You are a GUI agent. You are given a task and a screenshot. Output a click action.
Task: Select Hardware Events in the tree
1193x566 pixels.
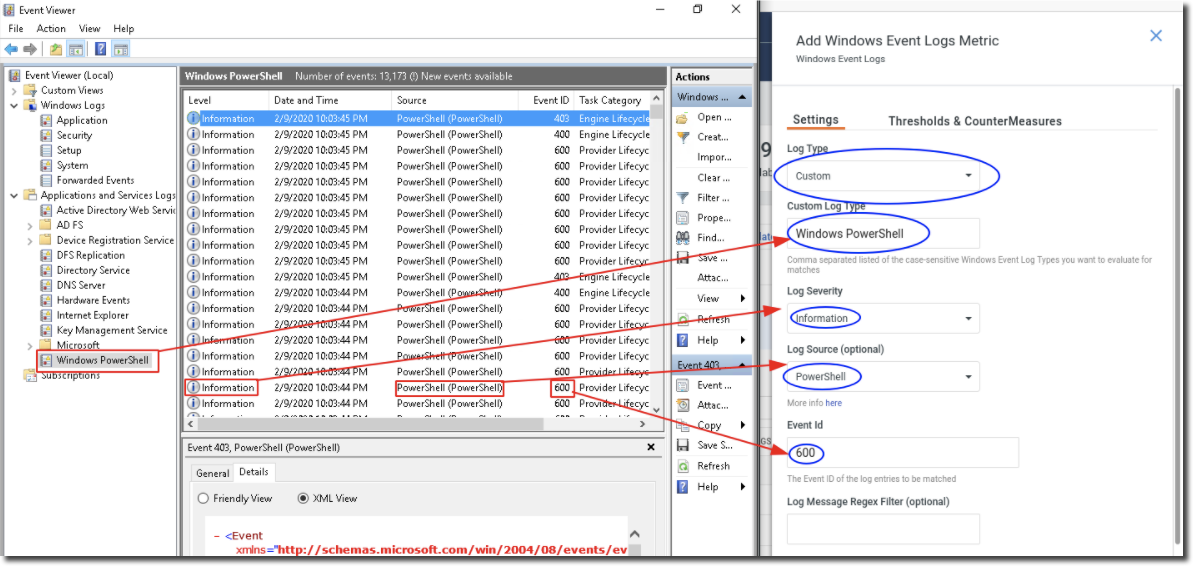coord(93,300)
